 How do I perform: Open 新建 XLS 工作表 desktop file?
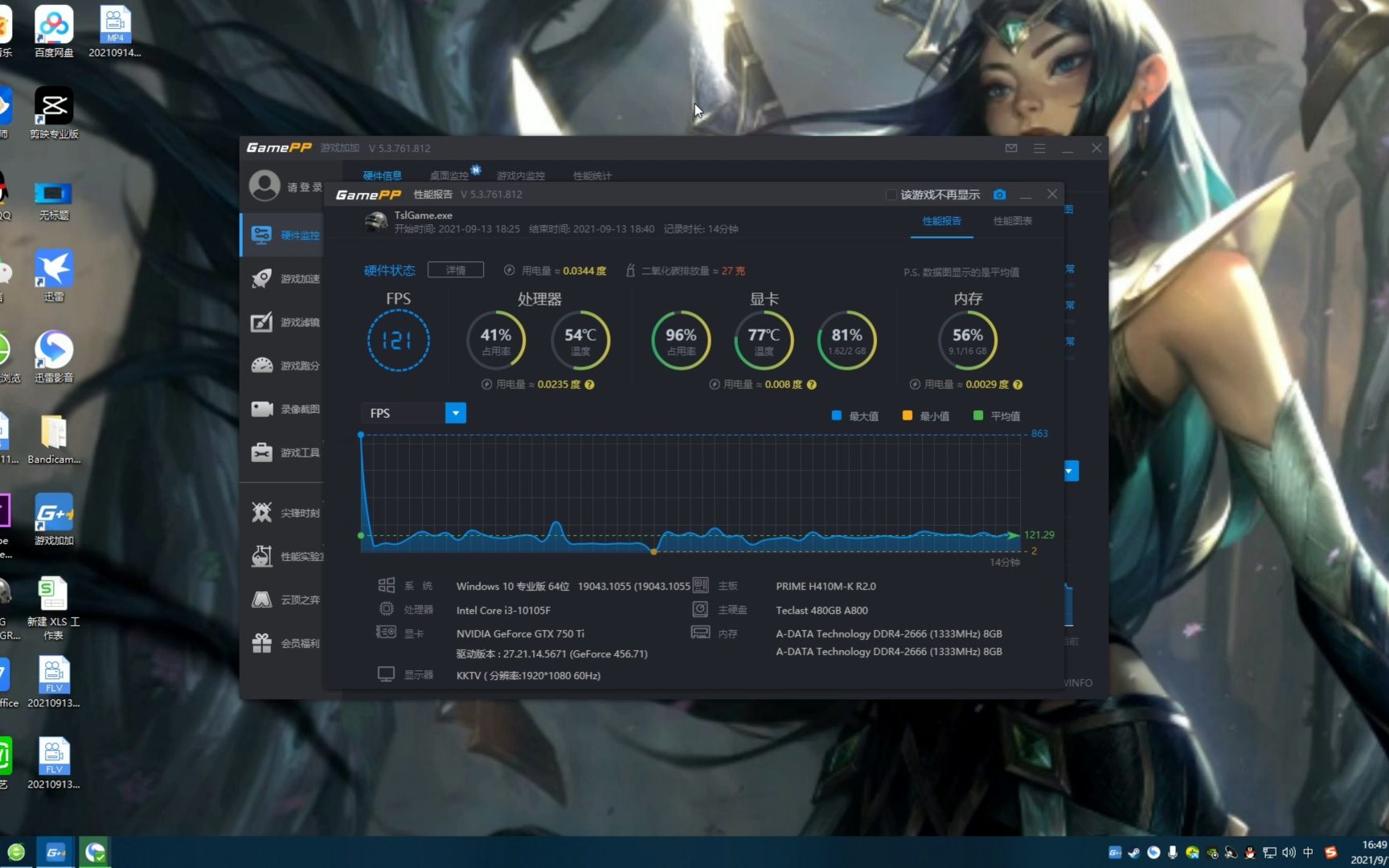(x=54, y=608)
